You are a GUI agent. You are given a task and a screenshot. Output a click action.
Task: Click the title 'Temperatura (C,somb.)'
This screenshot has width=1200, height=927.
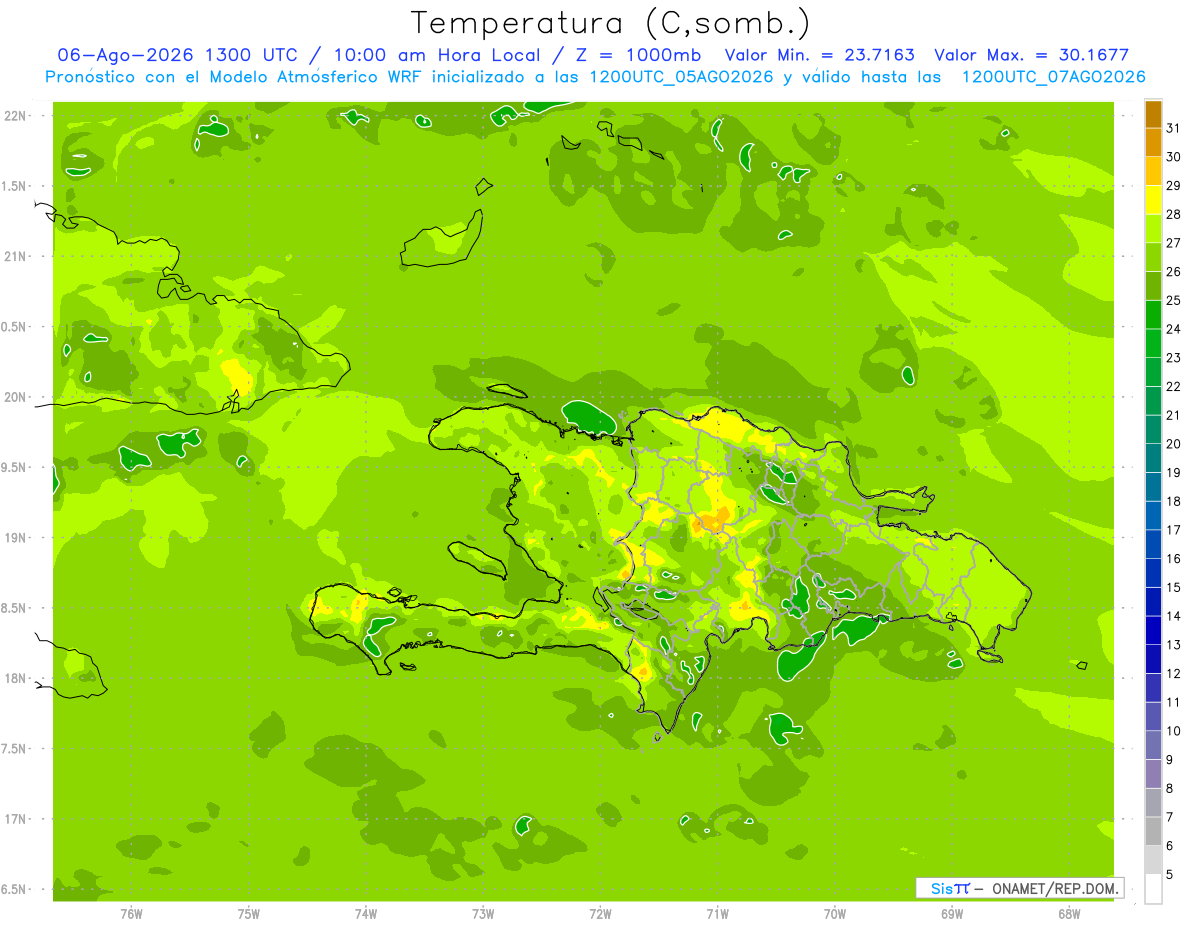[x=611, y=23]
